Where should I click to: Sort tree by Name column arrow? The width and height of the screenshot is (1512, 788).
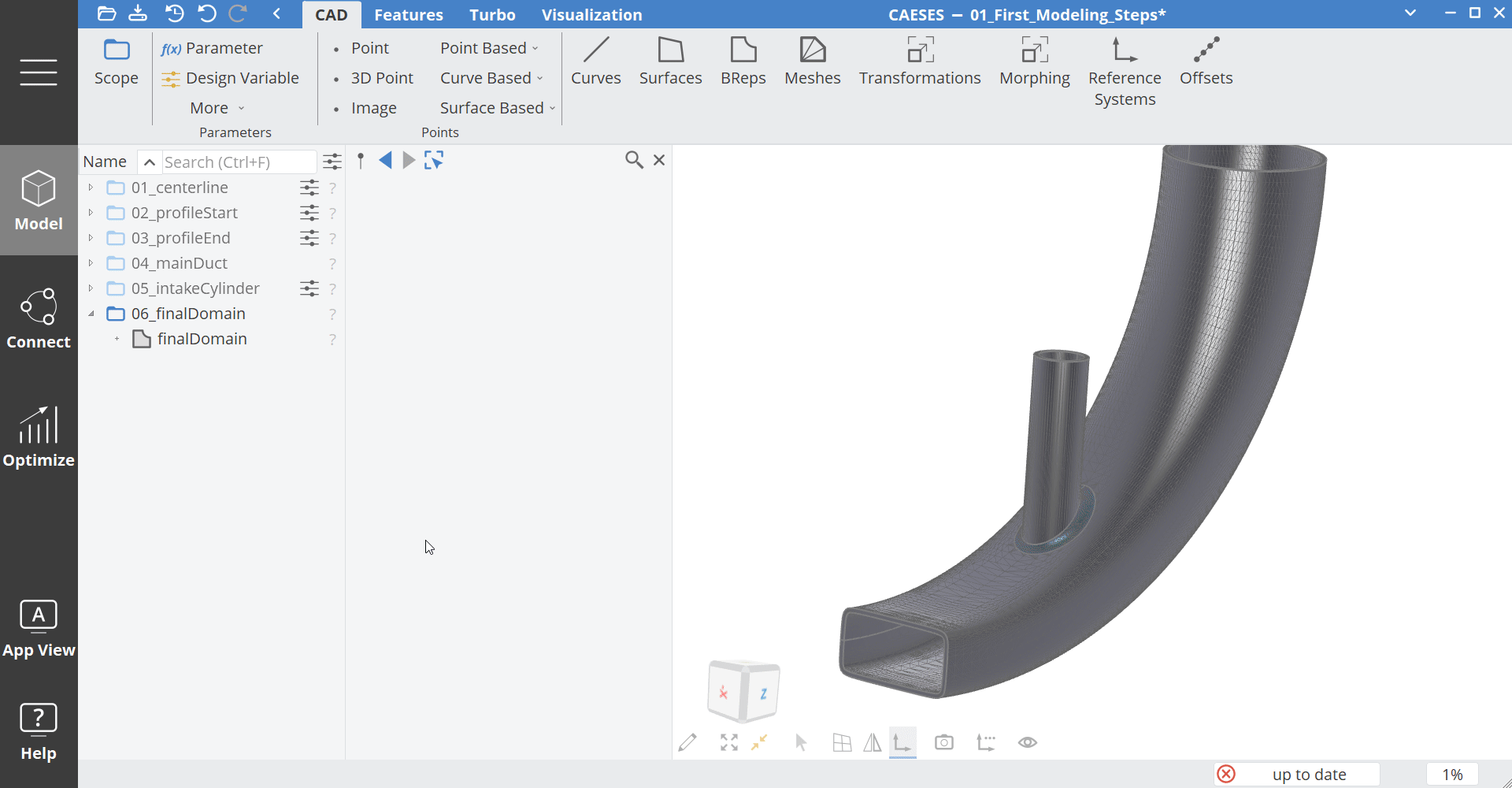[149, 162]
